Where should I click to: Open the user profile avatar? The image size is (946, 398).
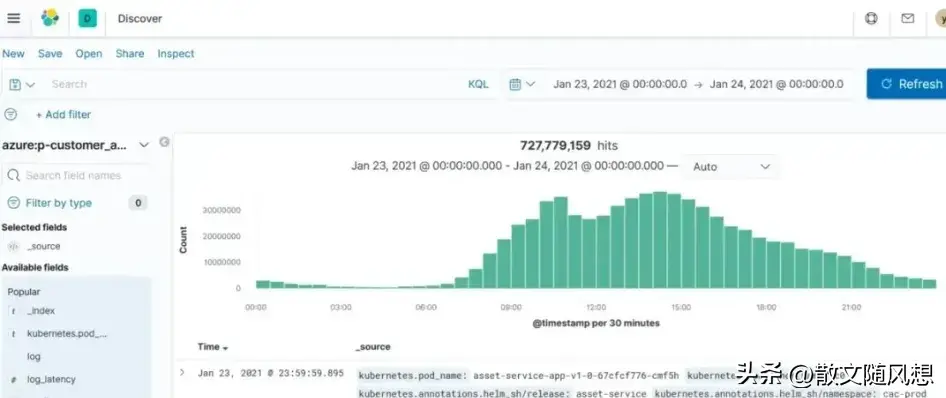941,18
